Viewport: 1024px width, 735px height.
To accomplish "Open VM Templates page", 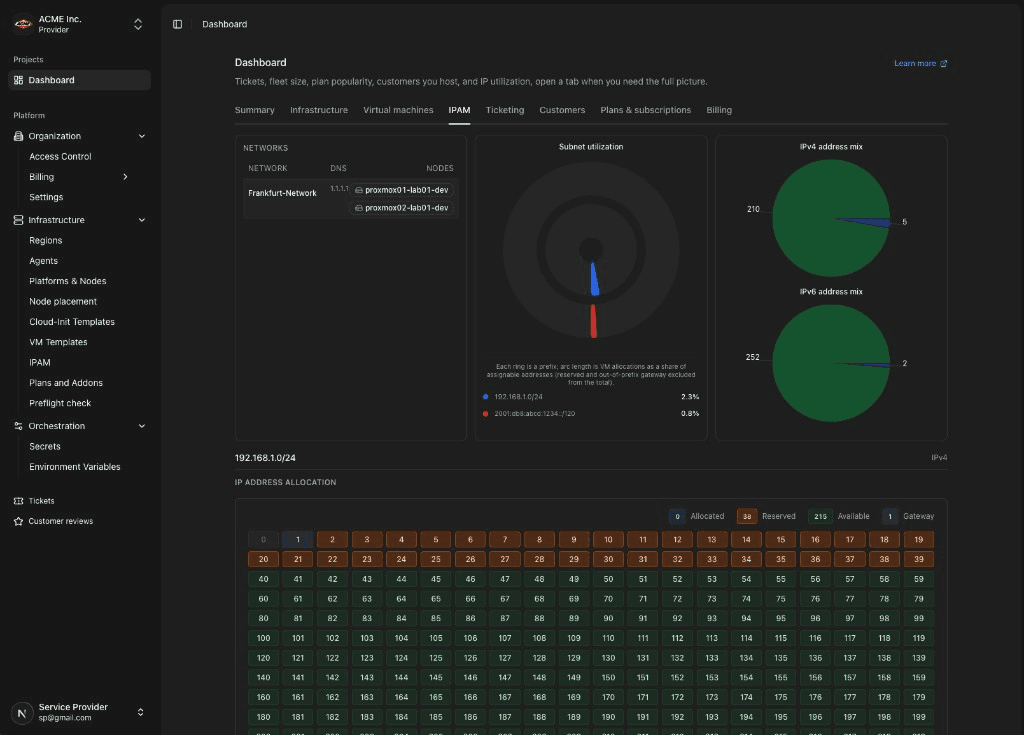I will click(x=58, y=342).
